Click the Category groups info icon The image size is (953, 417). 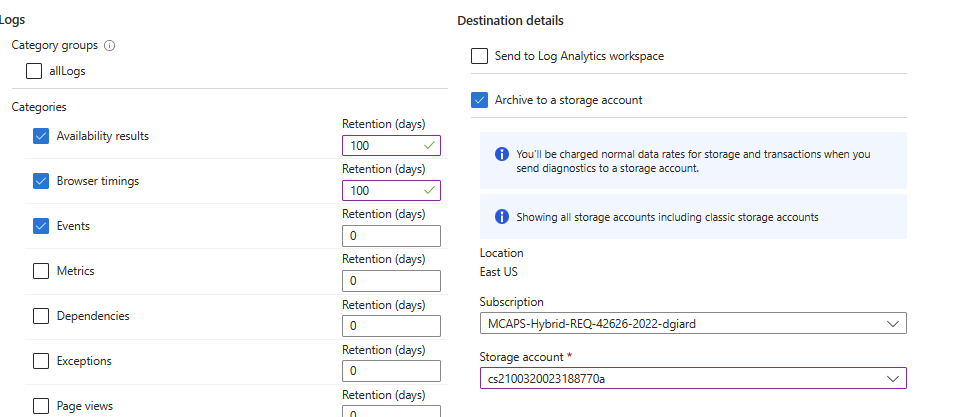(110, 46)
